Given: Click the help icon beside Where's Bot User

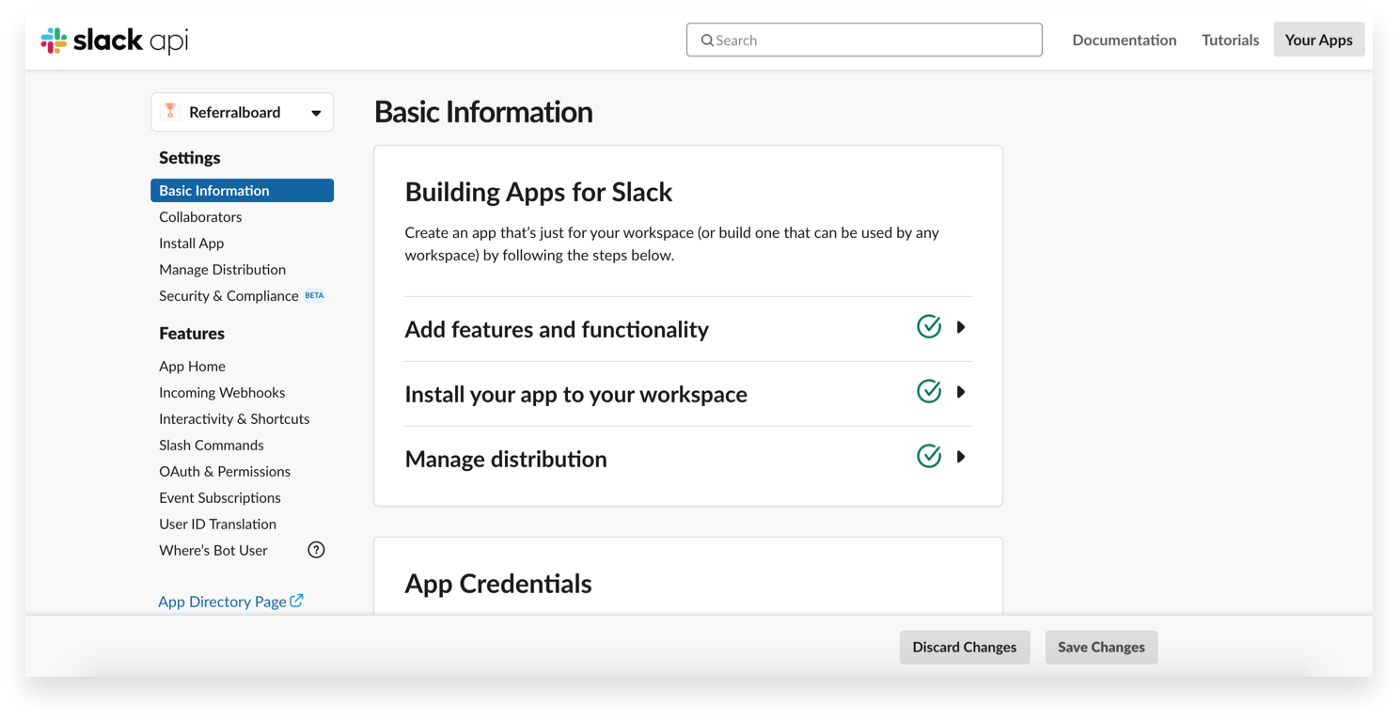Looking at the screenshot, I should click(316, 550).
